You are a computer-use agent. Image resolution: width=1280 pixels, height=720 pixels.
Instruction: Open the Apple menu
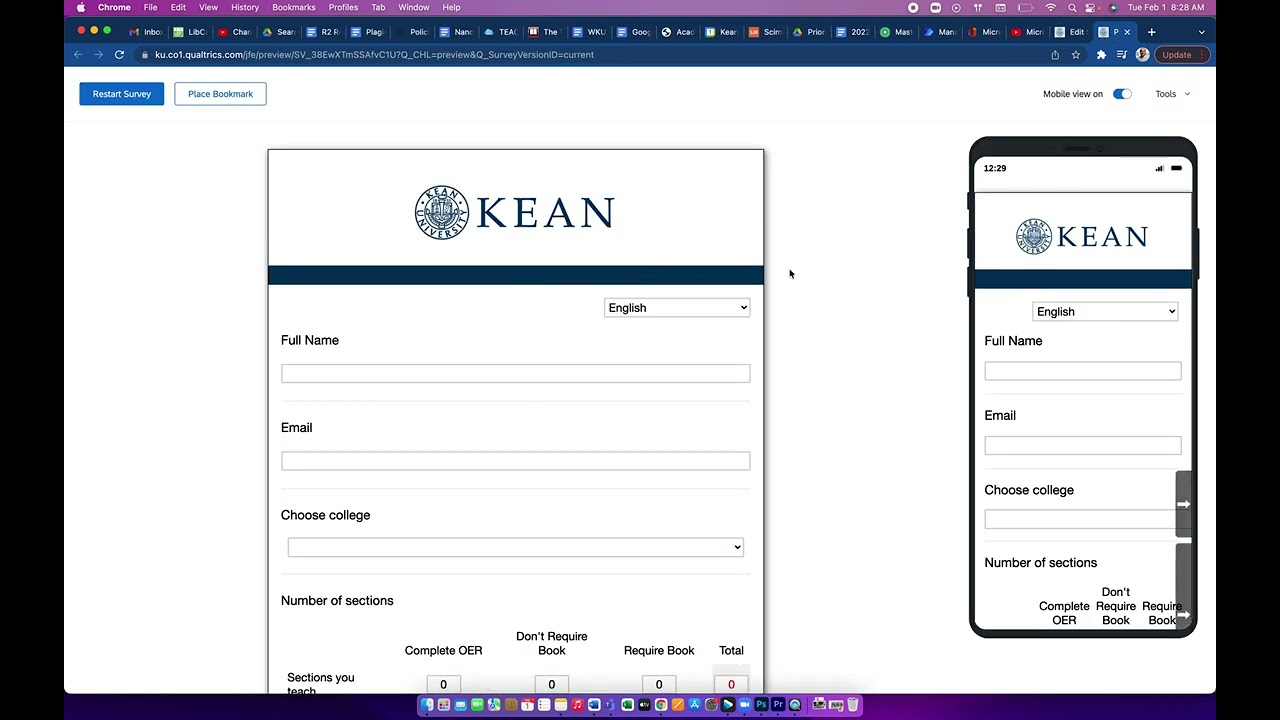click(x=80, y=7)
